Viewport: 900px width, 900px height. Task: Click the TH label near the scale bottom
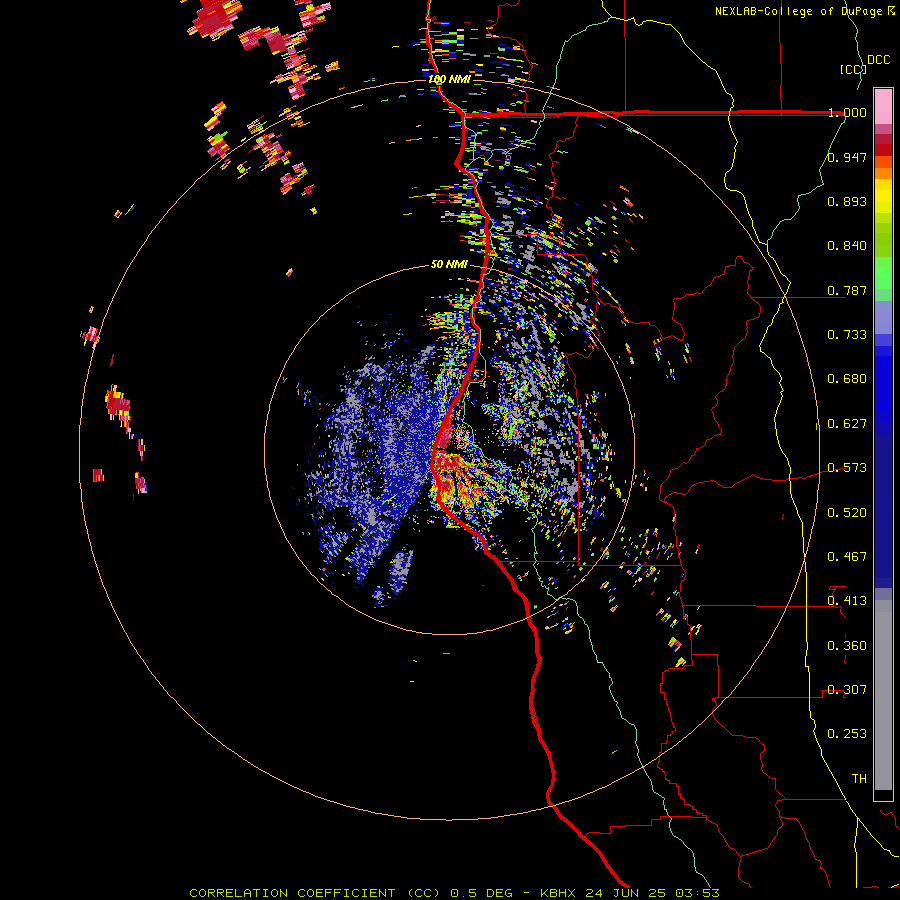[859, 779]
